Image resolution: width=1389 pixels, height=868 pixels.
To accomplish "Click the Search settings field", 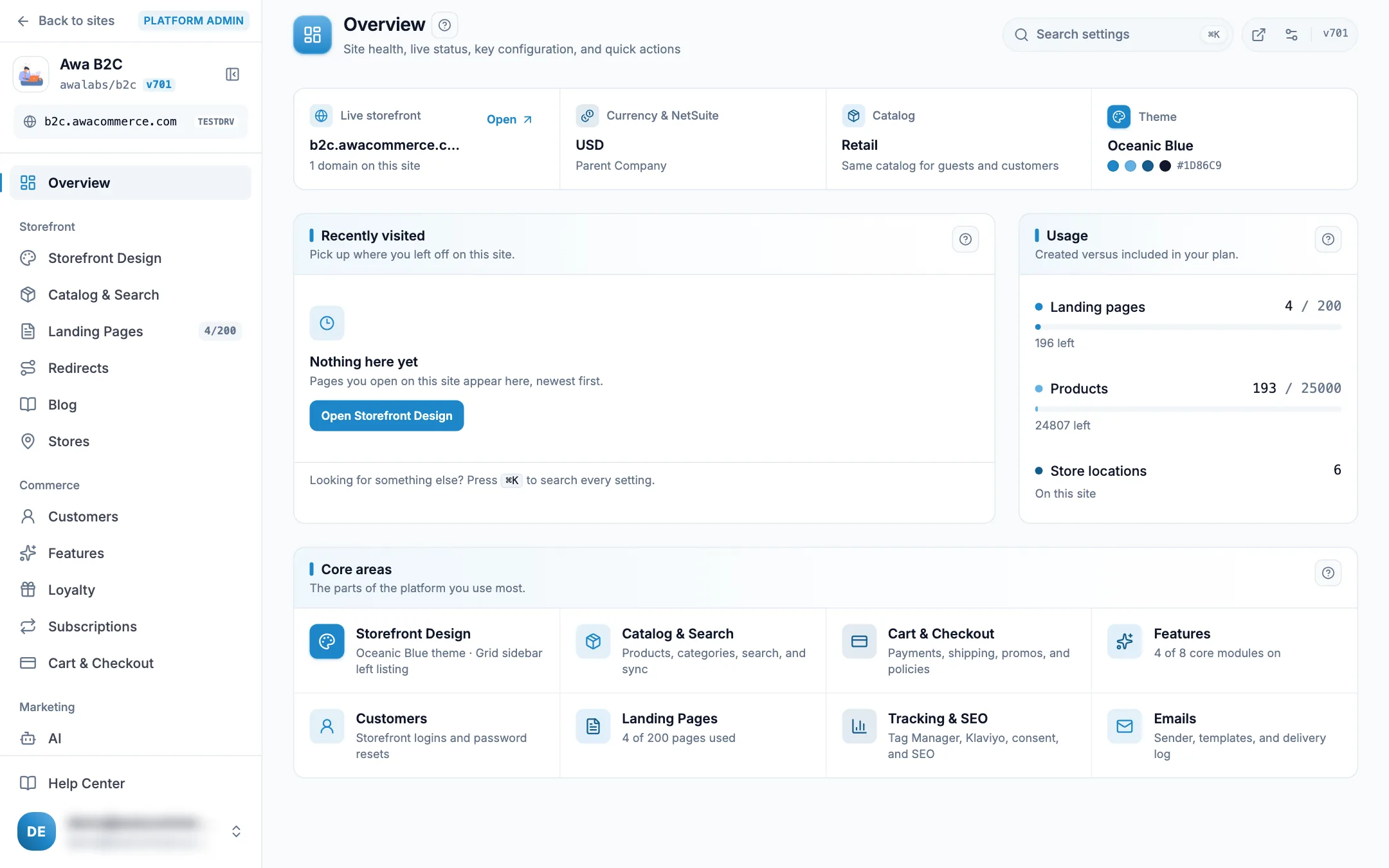I will coord(1118,35).
